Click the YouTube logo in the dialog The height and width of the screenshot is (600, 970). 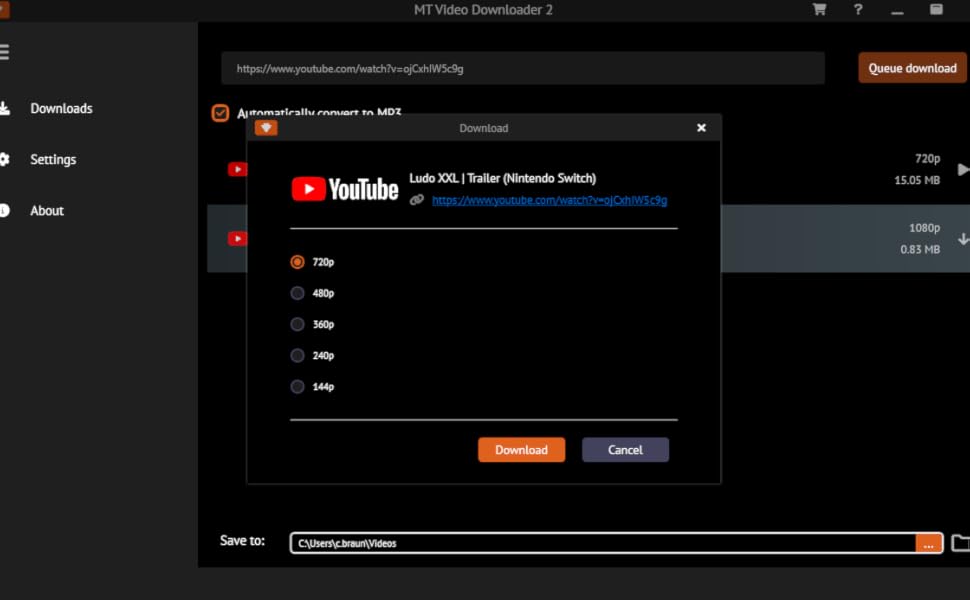345,188
